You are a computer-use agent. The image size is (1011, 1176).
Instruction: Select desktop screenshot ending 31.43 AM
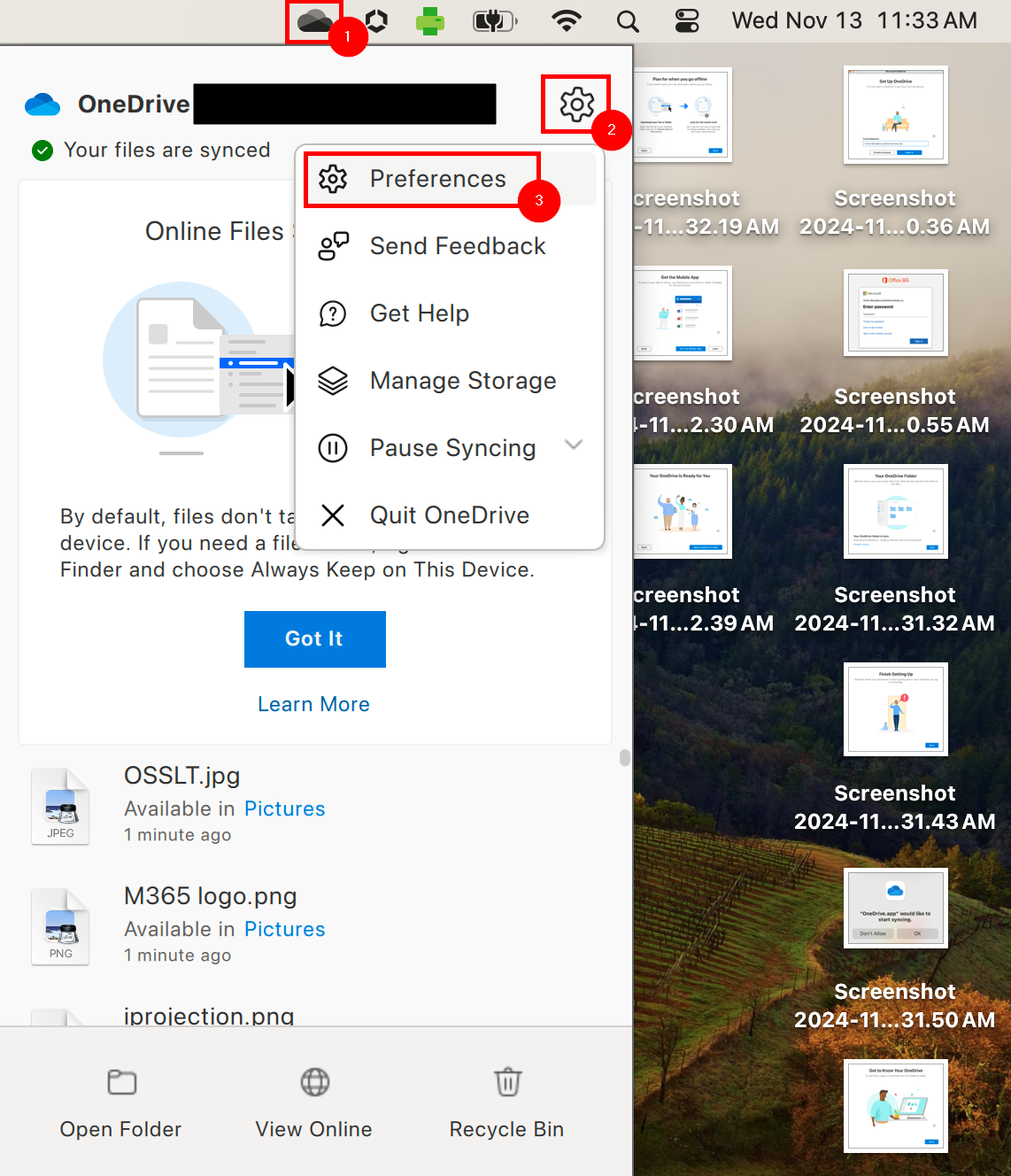tap(896, 709)
